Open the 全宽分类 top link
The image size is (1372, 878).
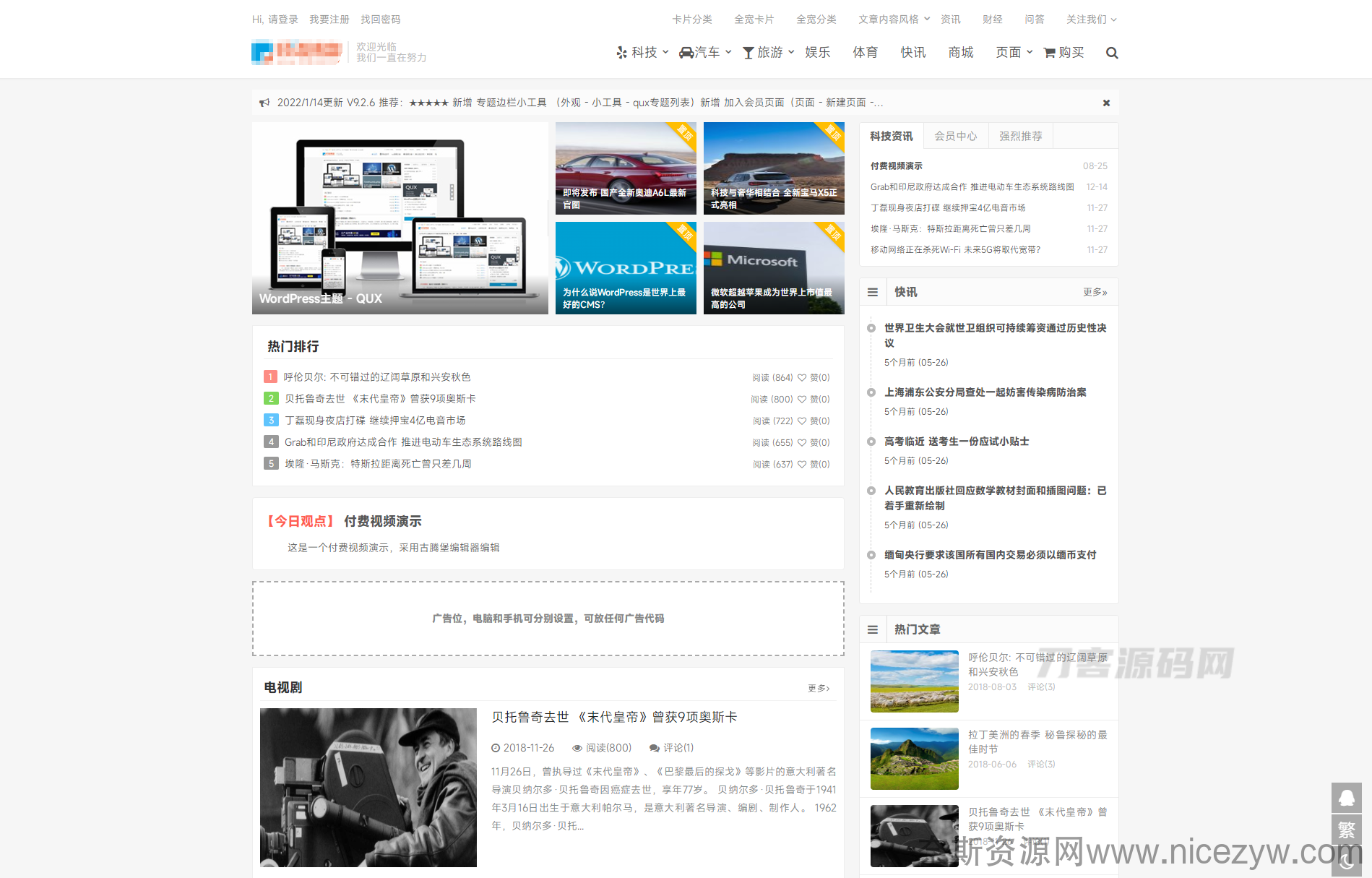tap(816, 20)
